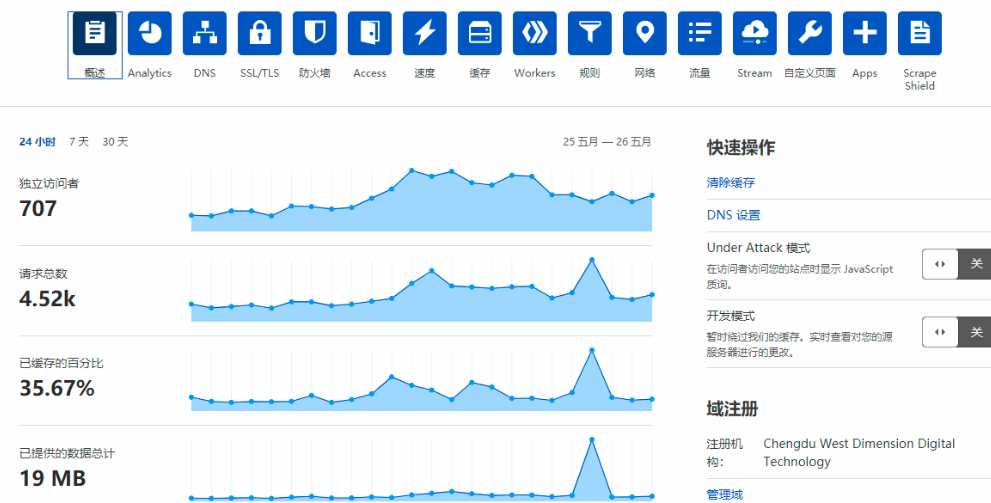Select the 速度 lightning bolt icon
991x503 pixels.
tap(425, 34)
